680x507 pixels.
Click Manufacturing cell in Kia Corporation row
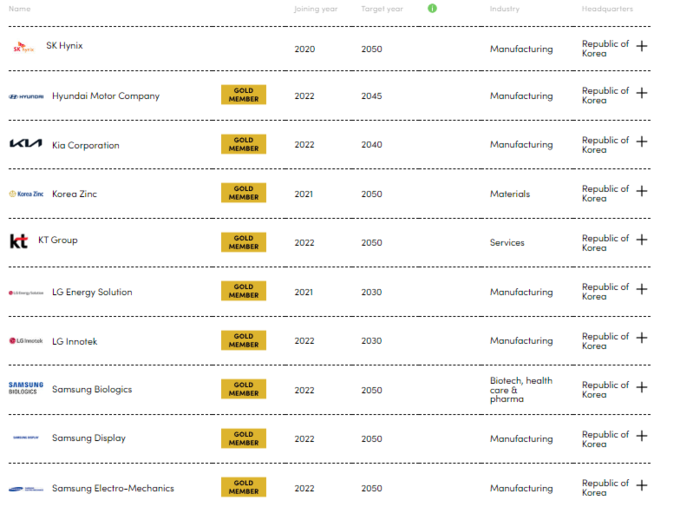[x=521, y=144]
